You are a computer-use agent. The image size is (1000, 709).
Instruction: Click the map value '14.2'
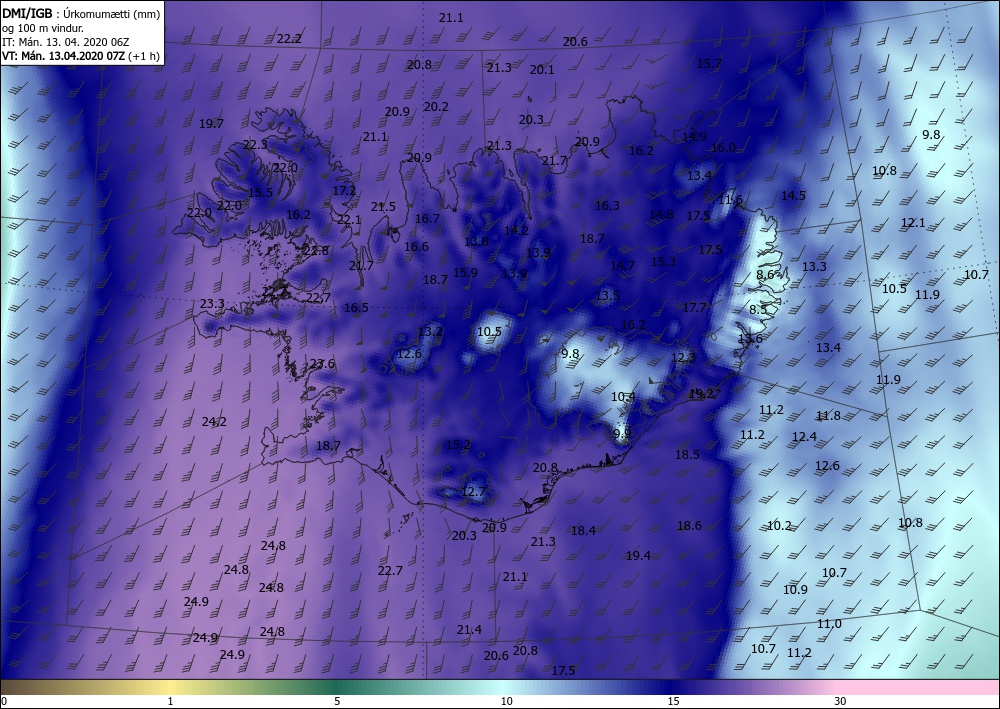click(x=516, y=231)
